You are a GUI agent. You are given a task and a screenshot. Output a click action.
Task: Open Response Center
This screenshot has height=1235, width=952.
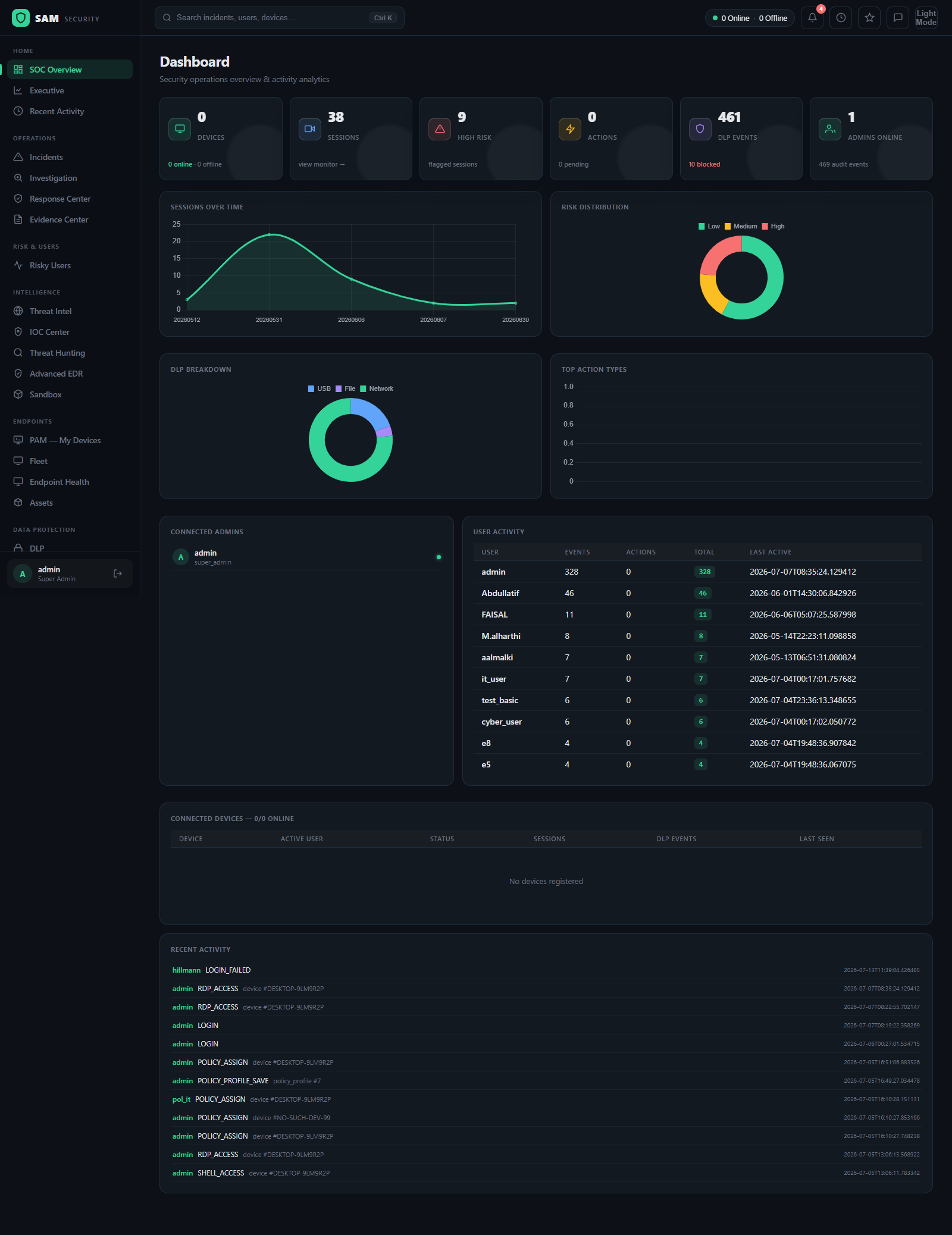[x=70, y=199]
